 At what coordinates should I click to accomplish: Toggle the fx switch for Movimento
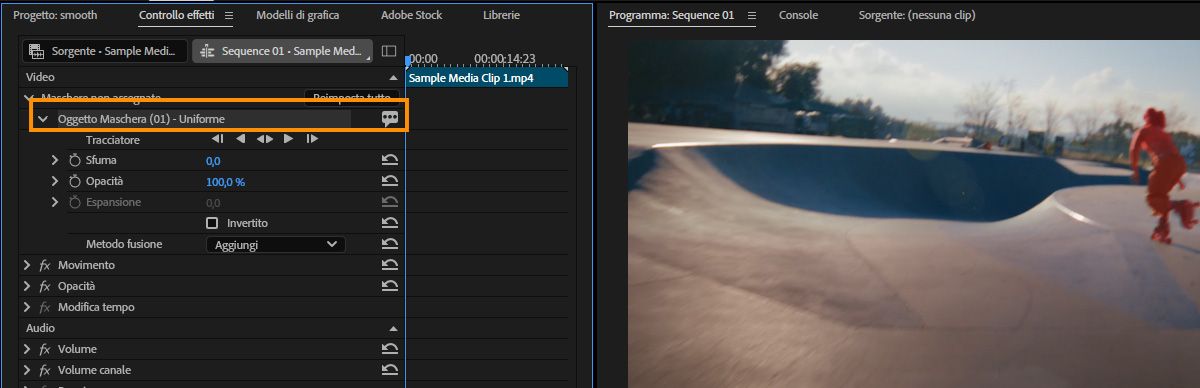click(45, 265)
